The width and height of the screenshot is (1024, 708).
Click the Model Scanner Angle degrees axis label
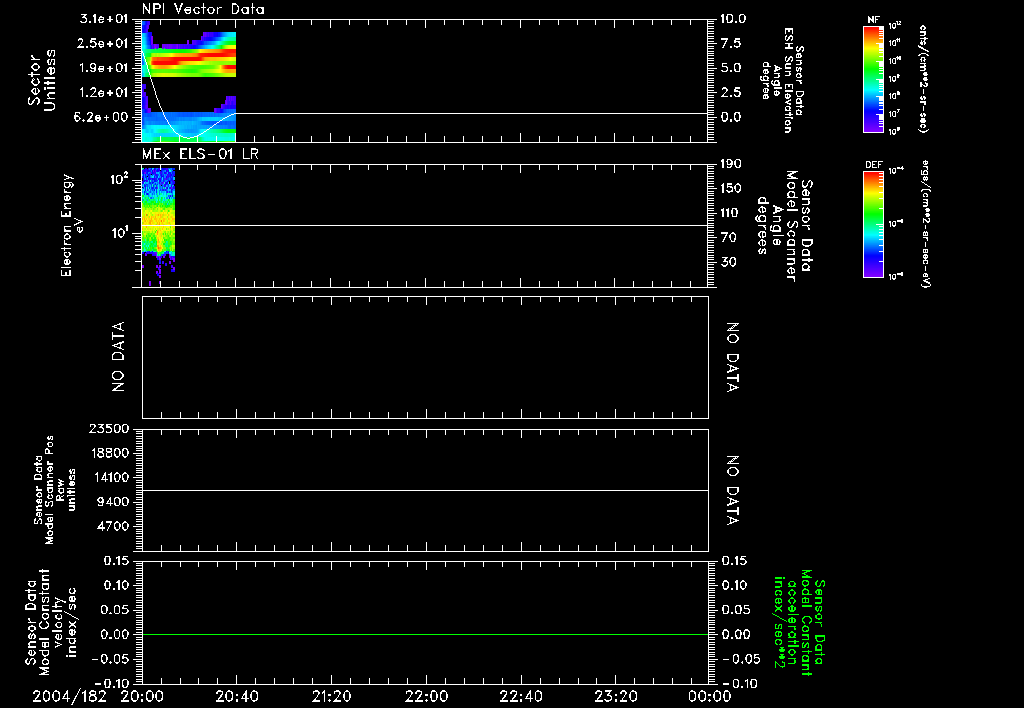tap(784, 225)
